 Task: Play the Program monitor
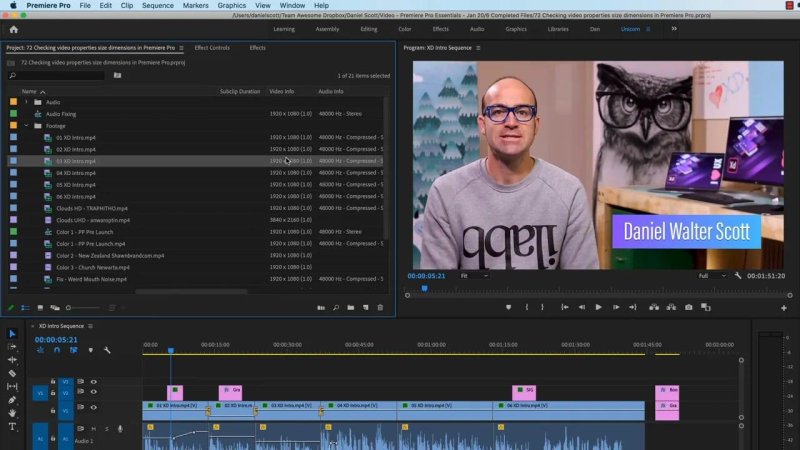click(x=598, y=307)
